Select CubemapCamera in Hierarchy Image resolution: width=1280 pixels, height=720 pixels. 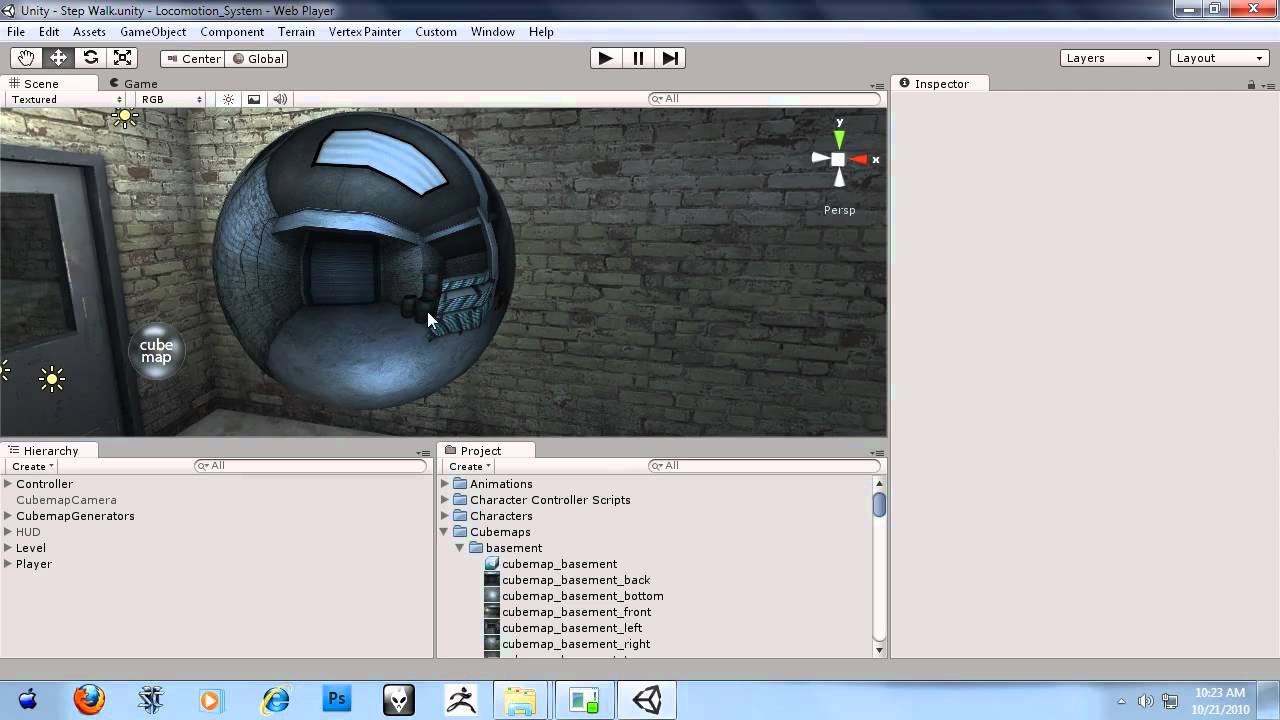click(x=66, y=500)
